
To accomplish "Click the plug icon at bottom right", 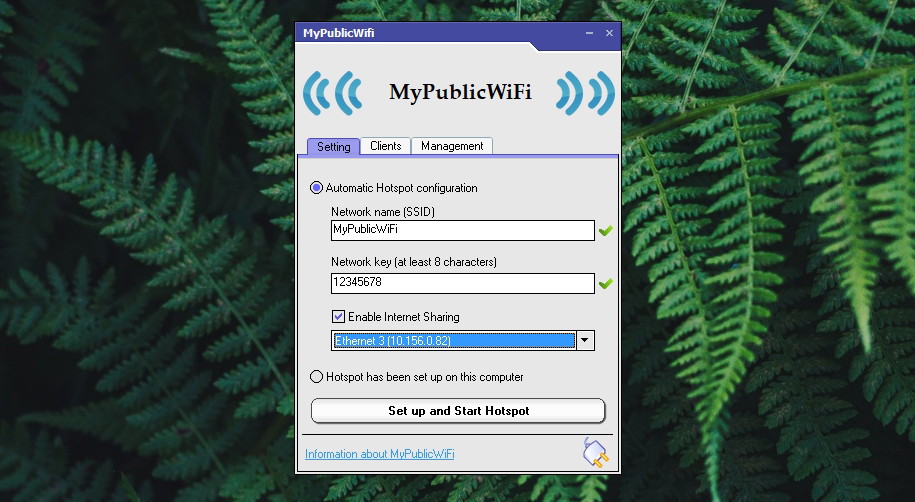I will [596, 452].
